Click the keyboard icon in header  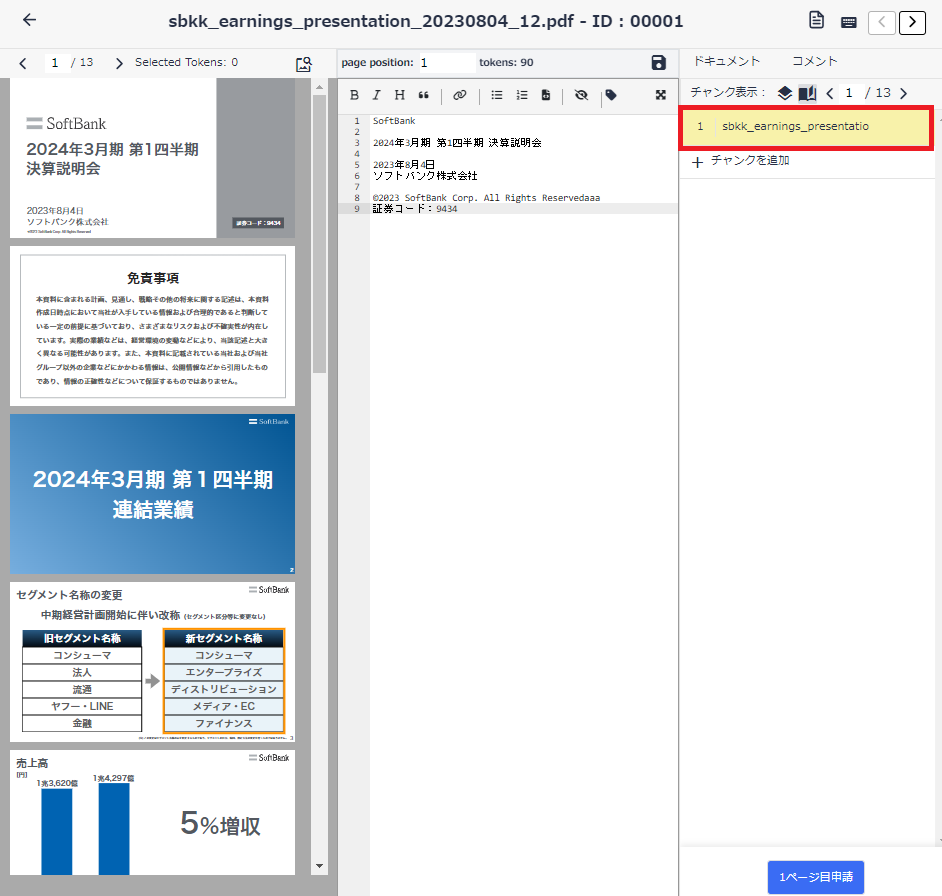[848, 23]
